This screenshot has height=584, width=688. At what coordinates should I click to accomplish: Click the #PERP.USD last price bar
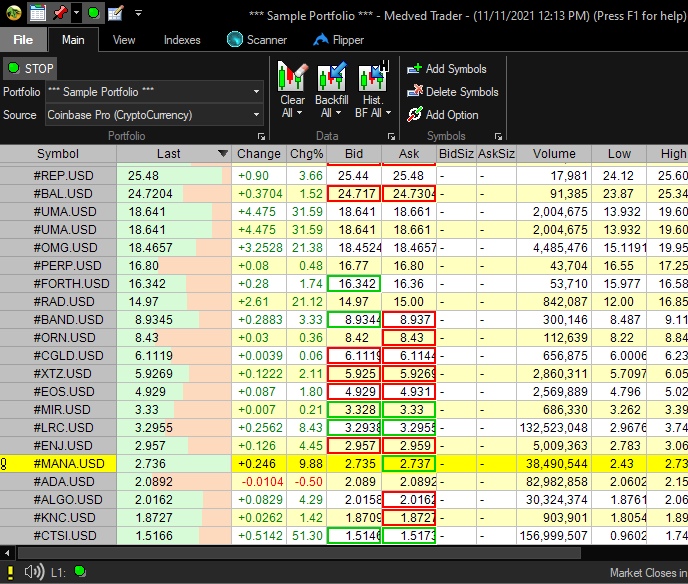(174, 265)
